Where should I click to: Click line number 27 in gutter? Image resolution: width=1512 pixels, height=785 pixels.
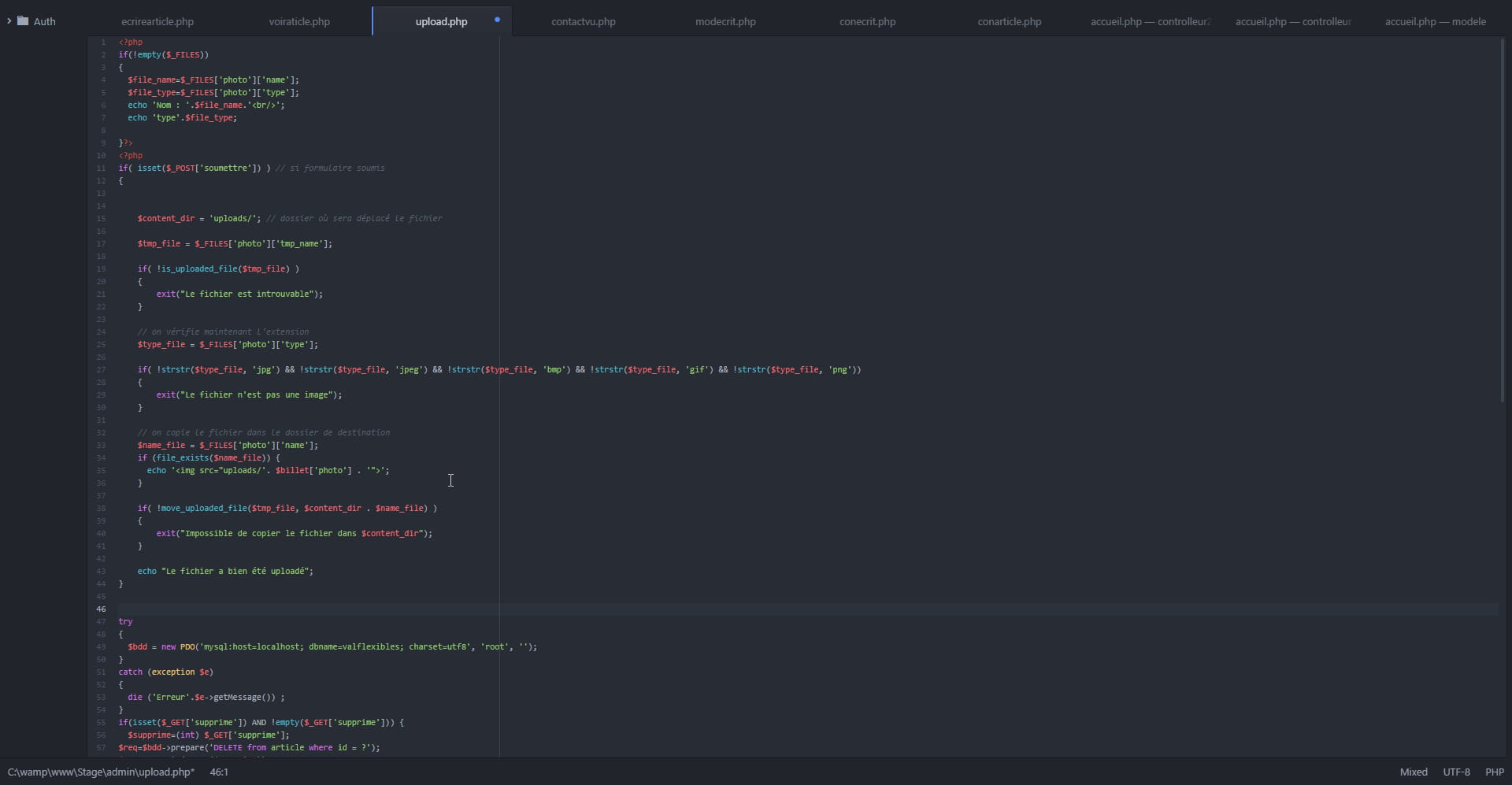coord(101,369)
